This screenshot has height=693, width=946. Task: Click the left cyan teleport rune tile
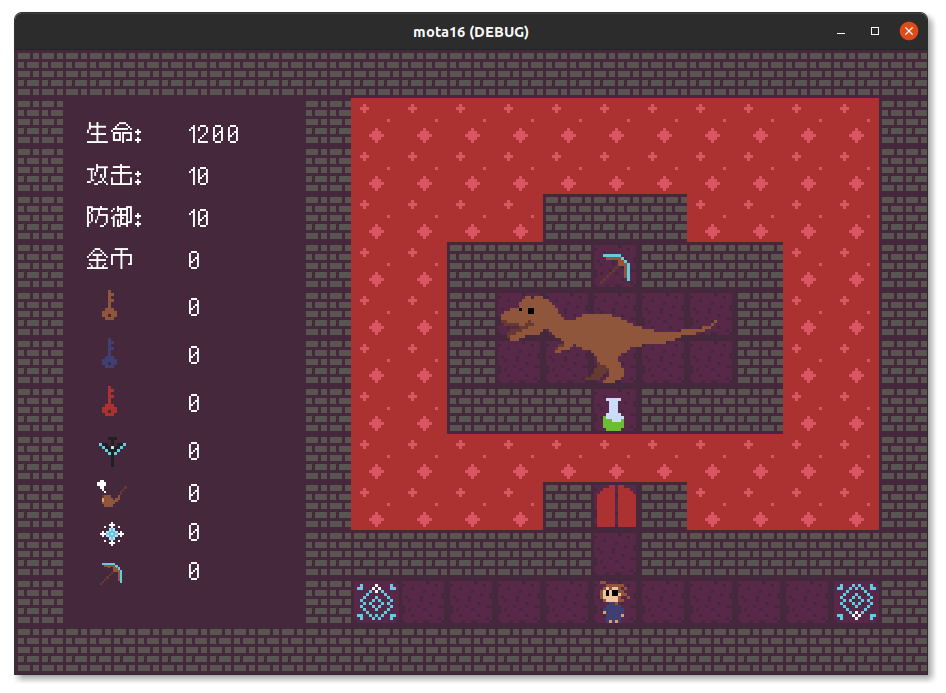click(x=376, y=602)
